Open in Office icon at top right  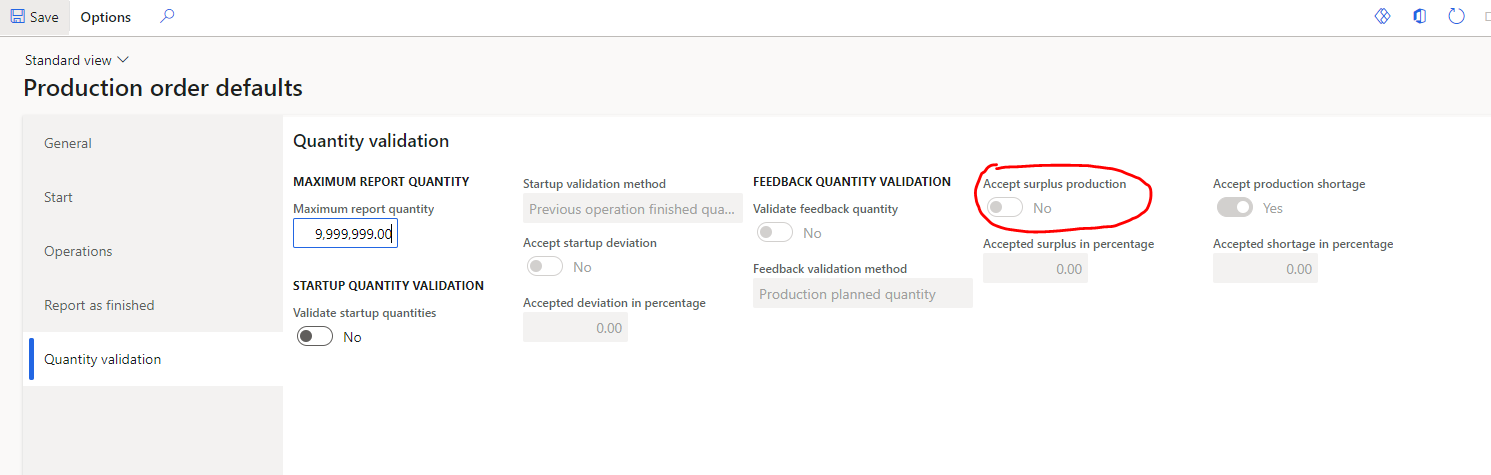1419,16
